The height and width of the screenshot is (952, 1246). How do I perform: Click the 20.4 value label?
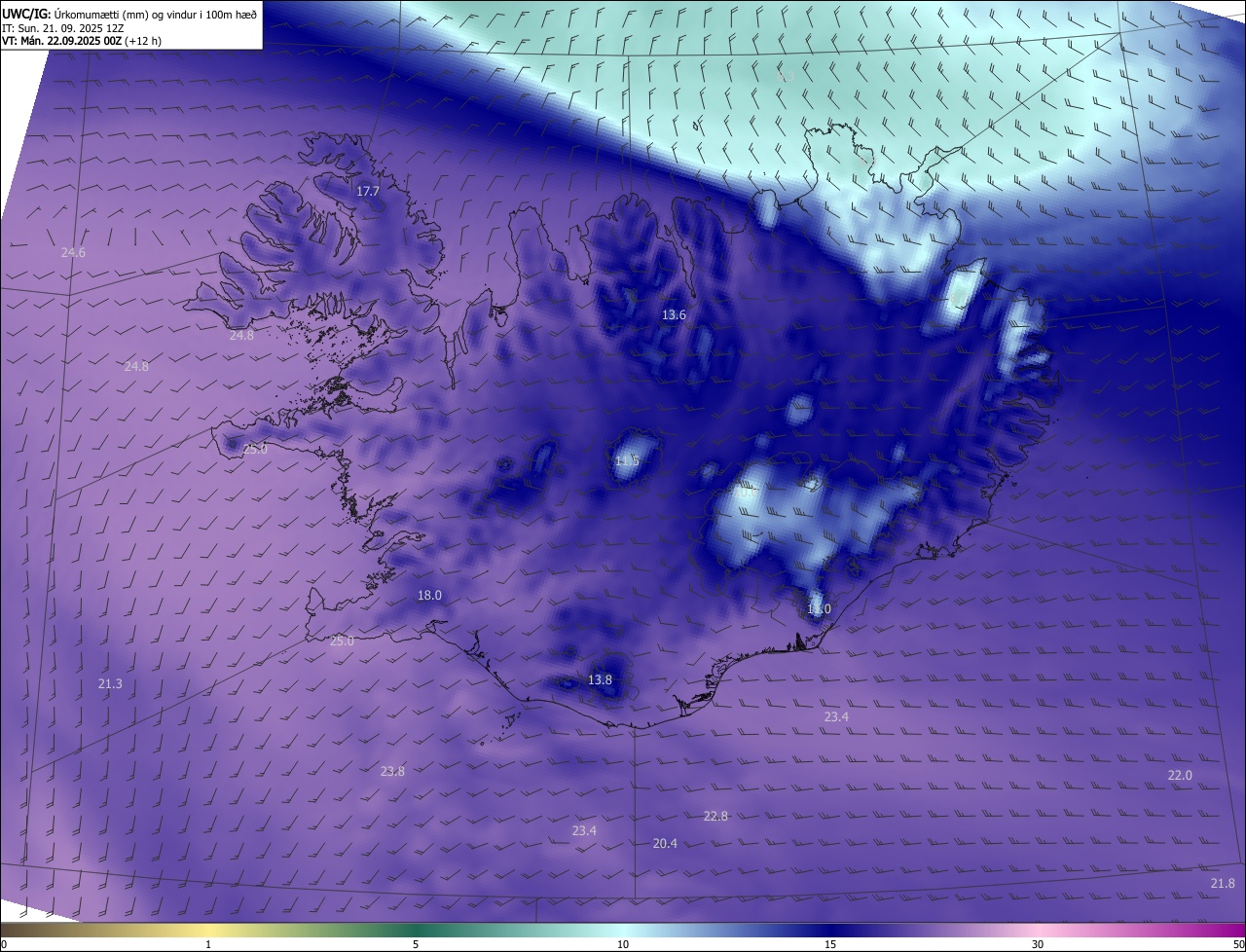(665, 843)
